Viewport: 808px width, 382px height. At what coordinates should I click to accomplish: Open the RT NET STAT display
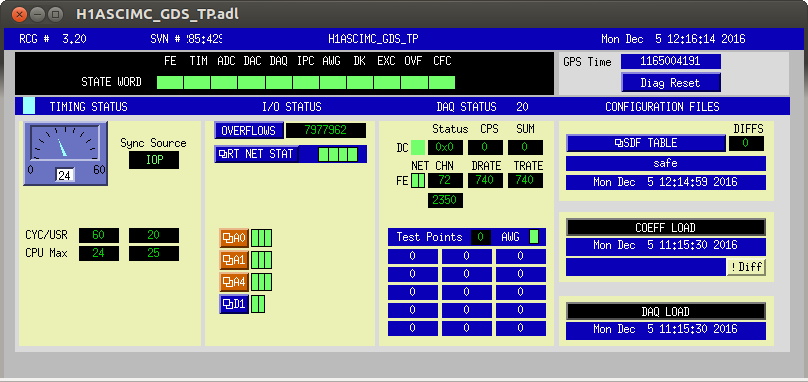(x=256, y=154)
